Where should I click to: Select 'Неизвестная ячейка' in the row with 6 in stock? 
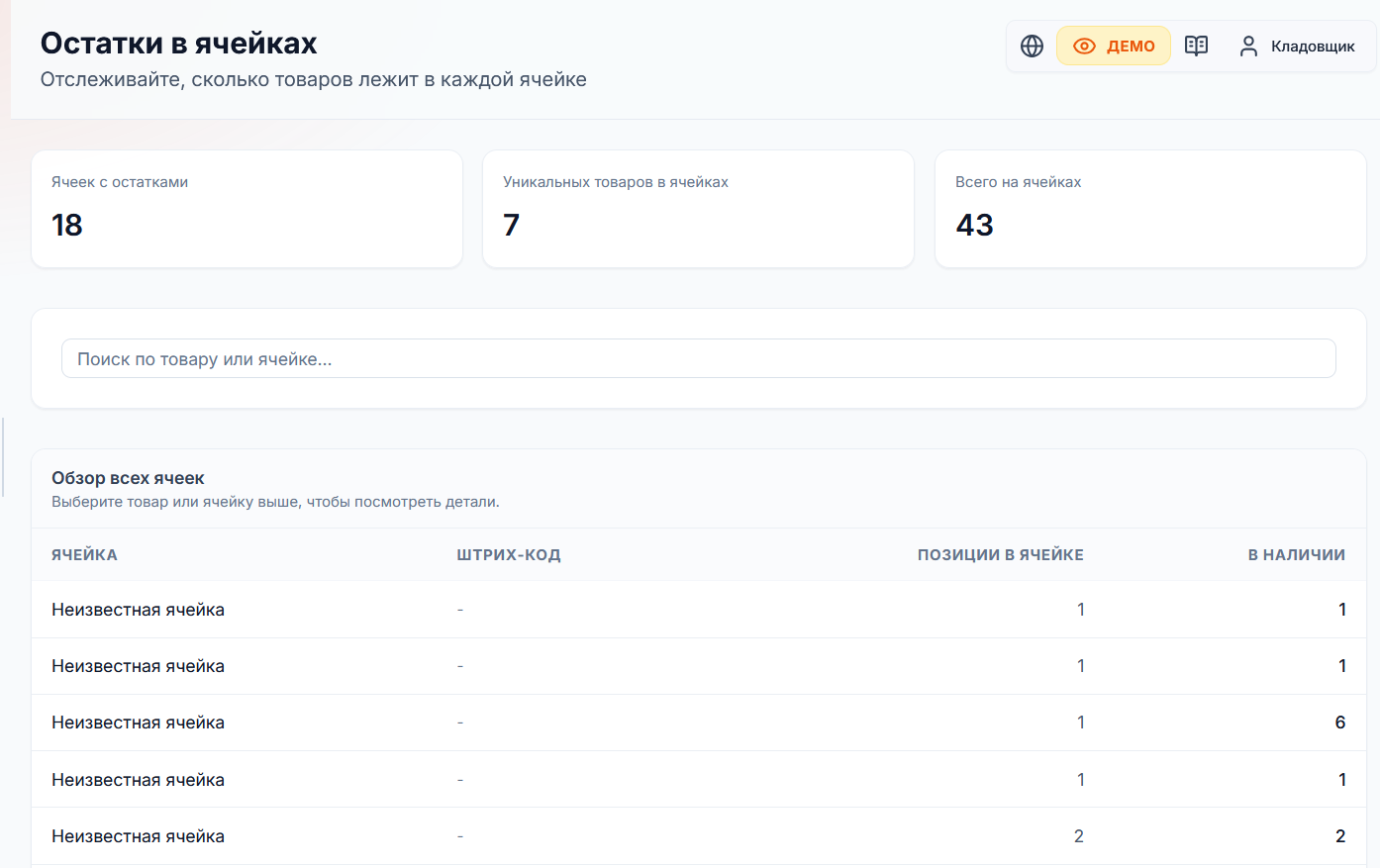[x=138, y=723]
